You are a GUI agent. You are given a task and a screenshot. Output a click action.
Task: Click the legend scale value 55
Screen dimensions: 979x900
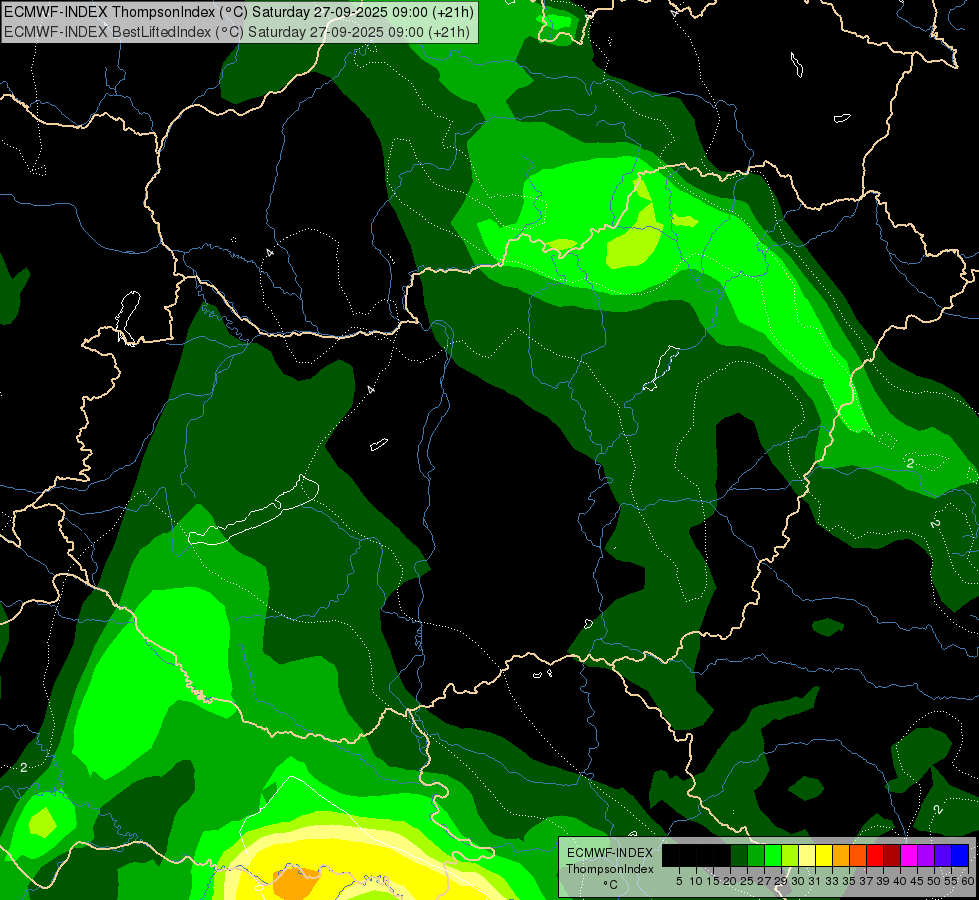coord(951,881)
